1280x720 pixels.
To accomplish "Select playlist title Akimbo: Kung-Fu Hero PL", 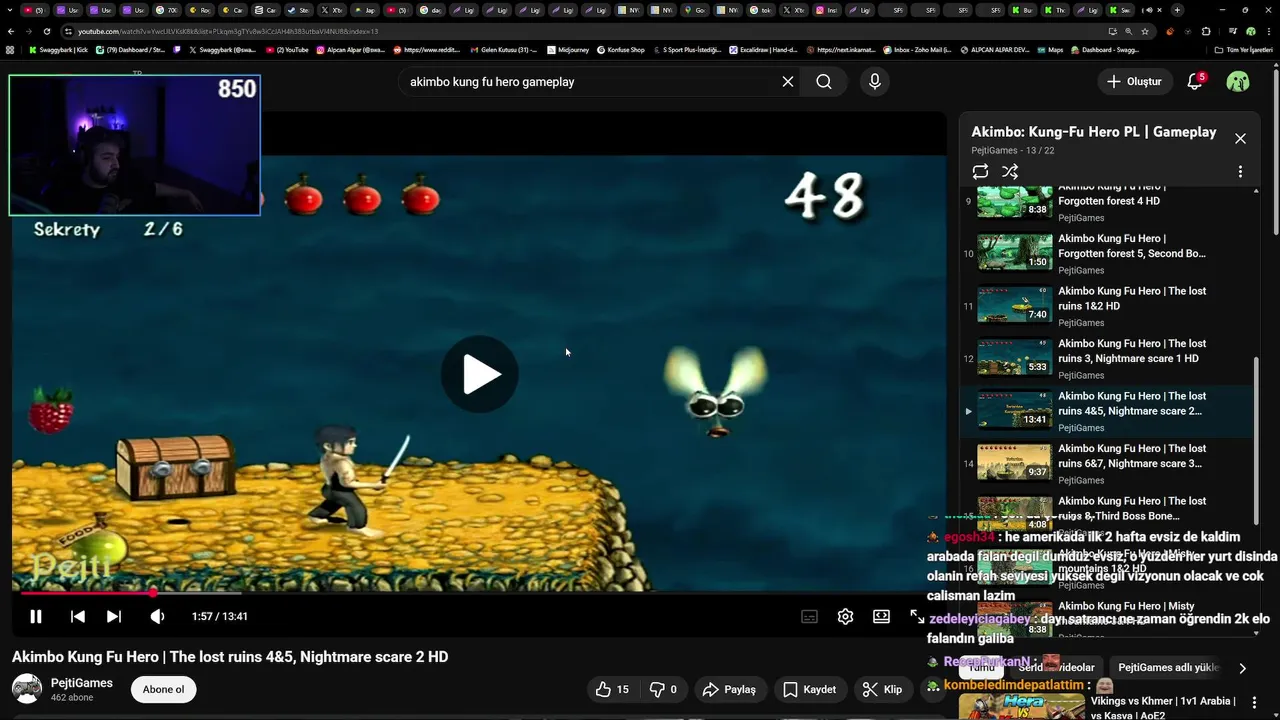I will [1094, 132].
